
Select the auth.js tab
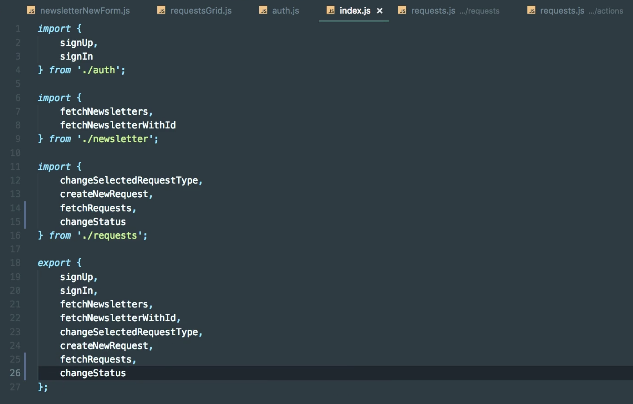point(279,11)
